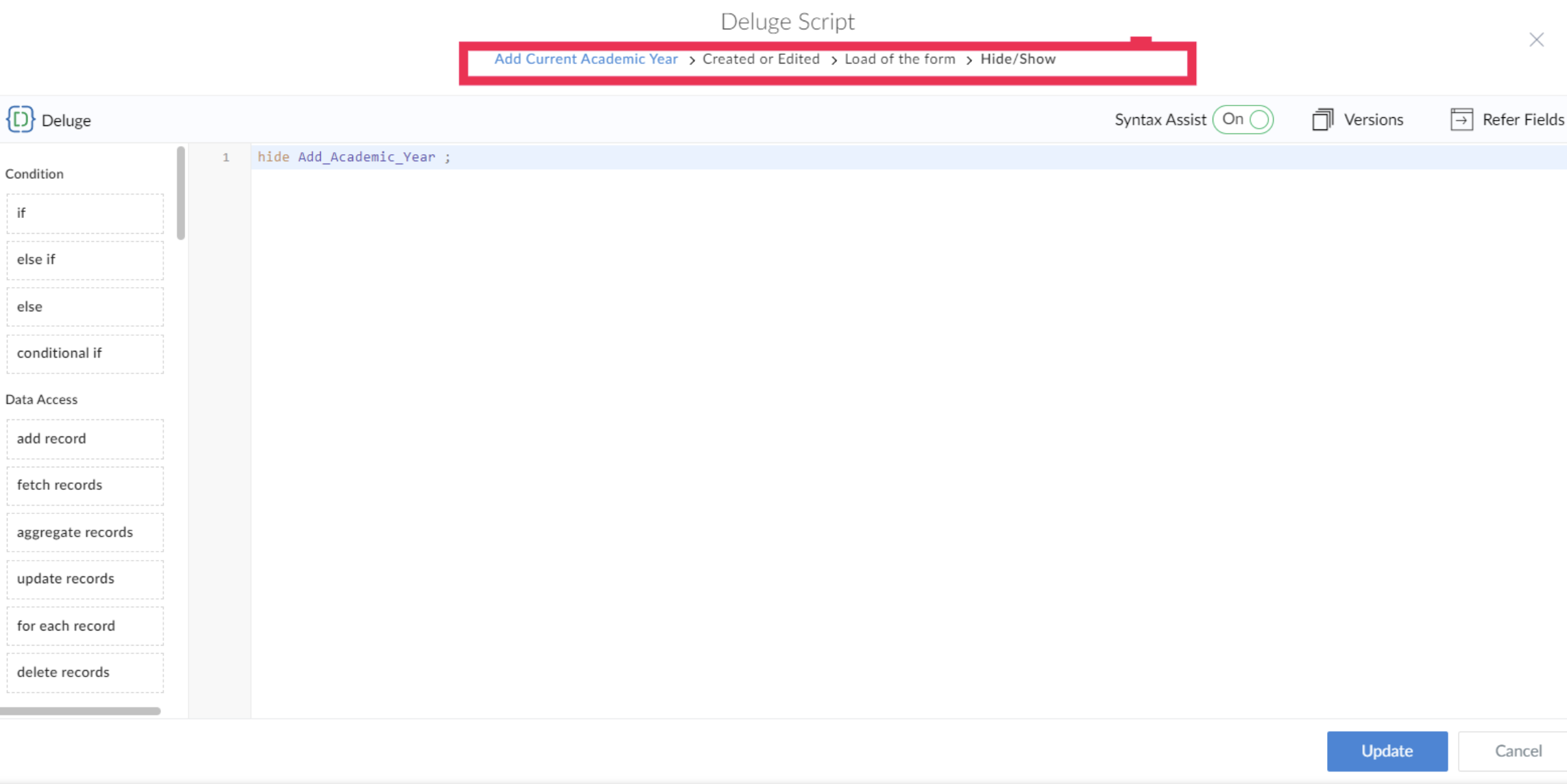Insert a 'for each record' loop snippet

[84, 625]
